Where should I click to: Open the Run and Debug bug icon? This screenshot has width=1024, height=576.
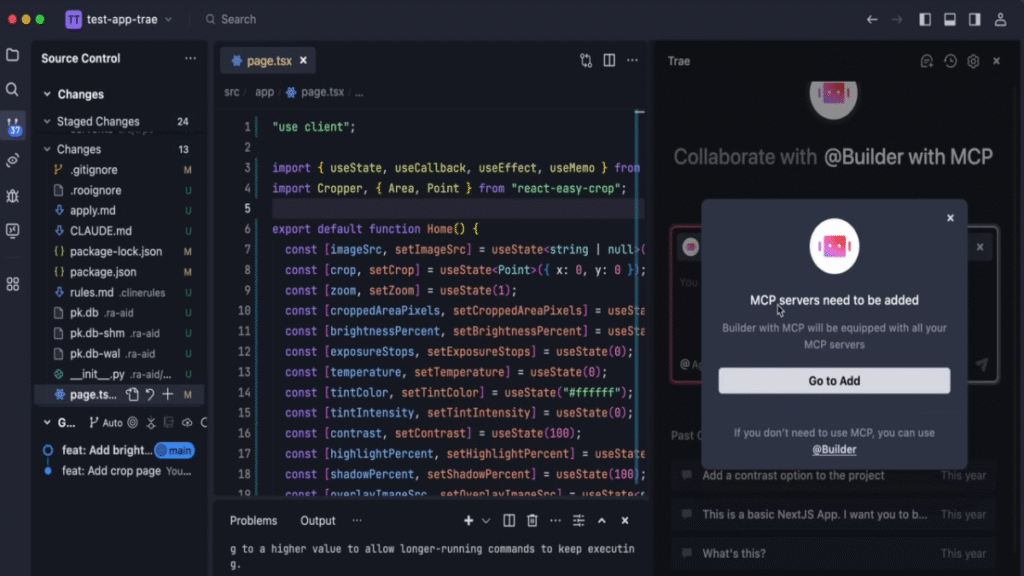coord(12,195)
